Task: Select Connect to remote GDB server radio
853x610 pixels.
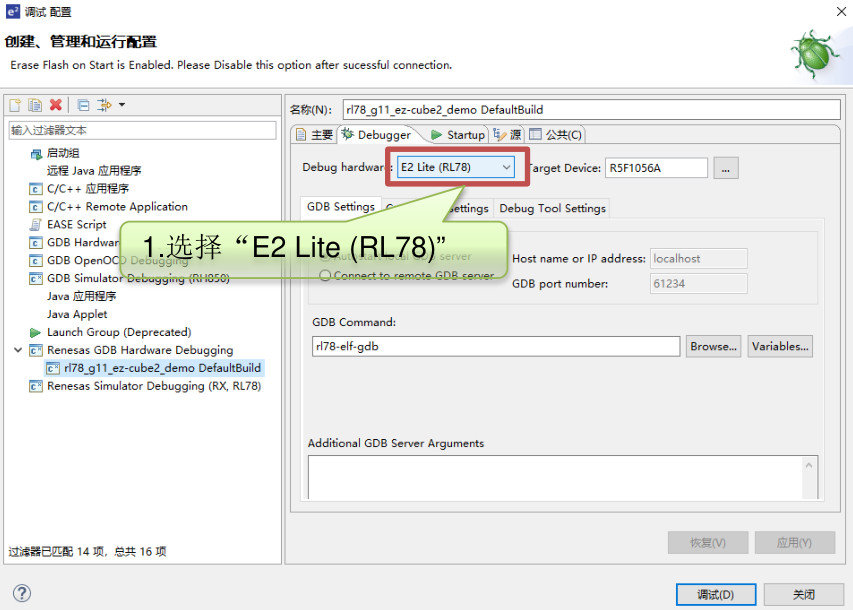Action: coord(325,276)
